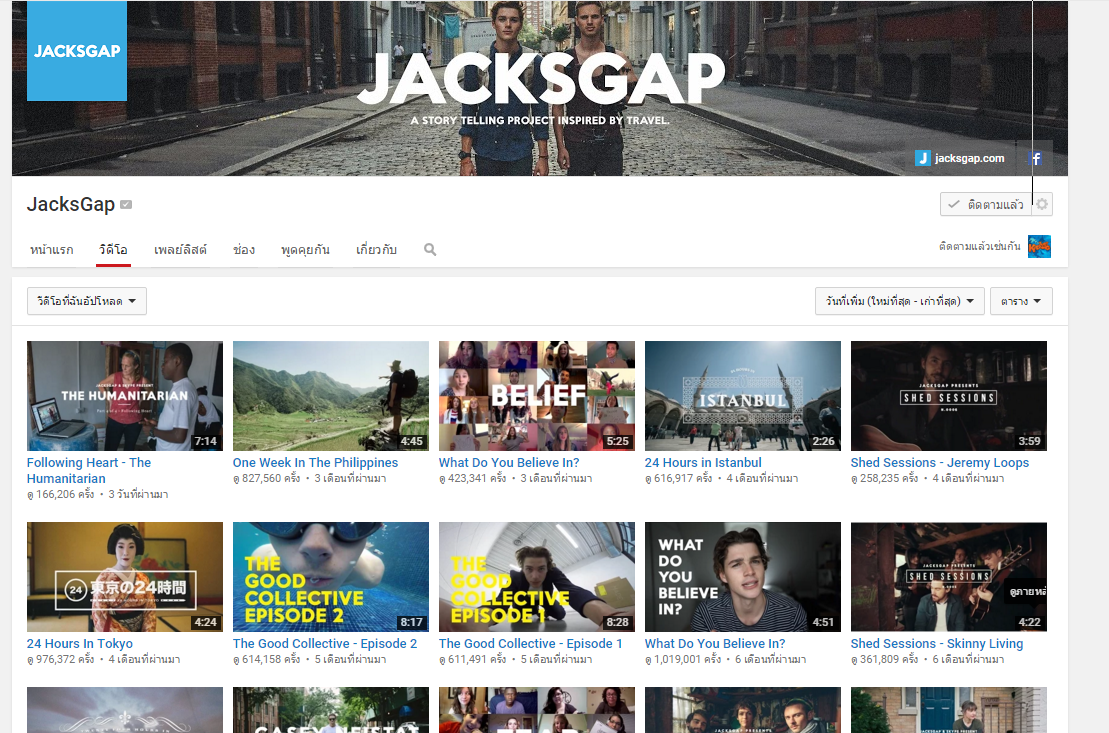The image size is (1109, 733).
Task: Play the 4:22 Shed Sessions thumbnail
Action: pos(948,577)
